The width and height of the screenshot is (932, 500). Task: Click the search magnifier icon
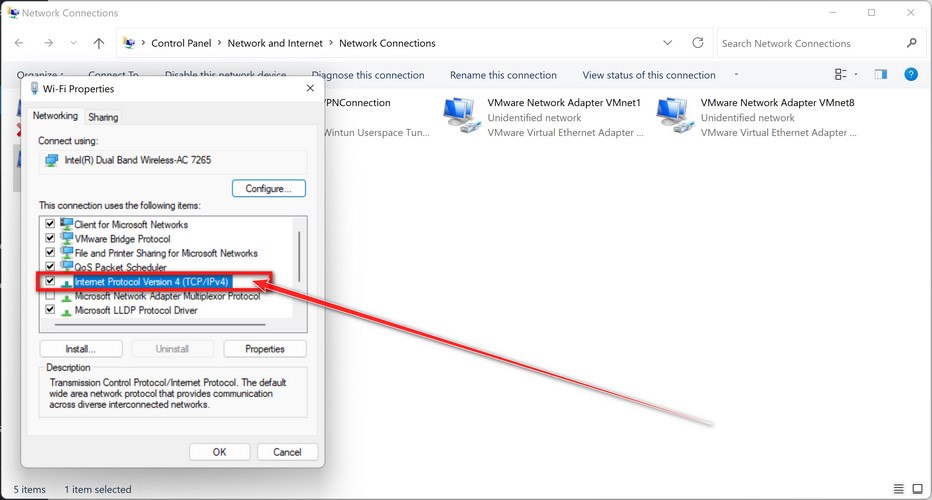911,43
